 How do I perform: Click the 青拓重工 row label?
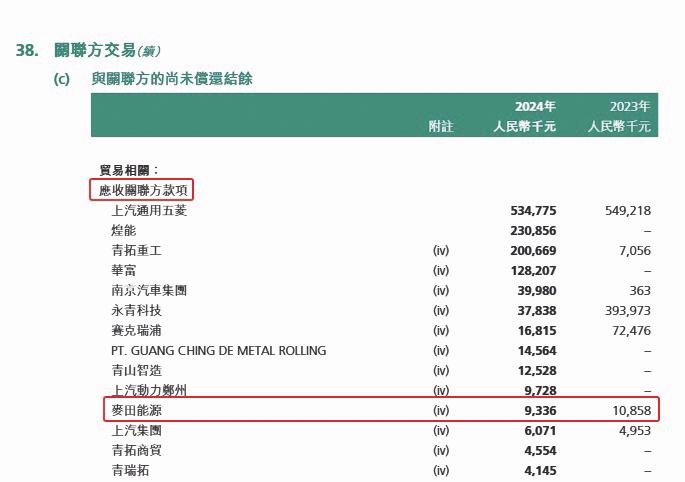pyautogui.click(x=136, y=251)
